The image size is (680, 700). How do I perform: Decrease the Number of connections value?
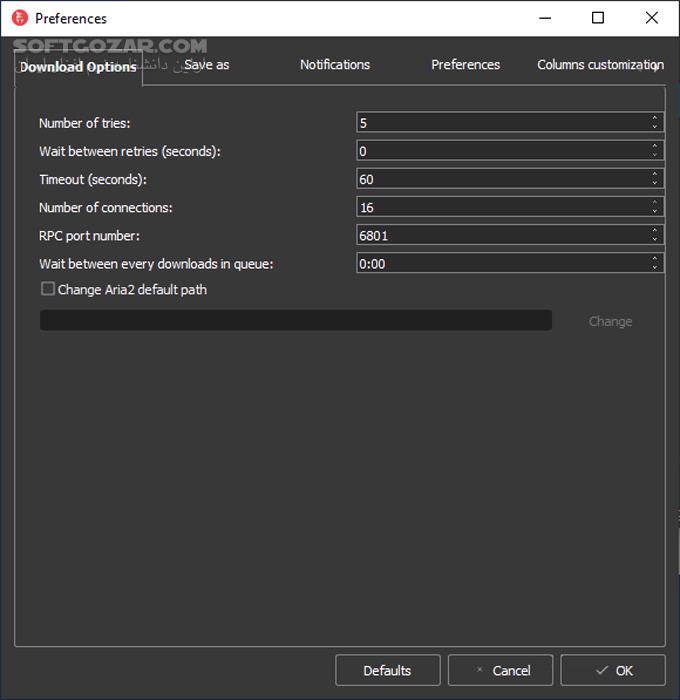(x=655, y=211)
